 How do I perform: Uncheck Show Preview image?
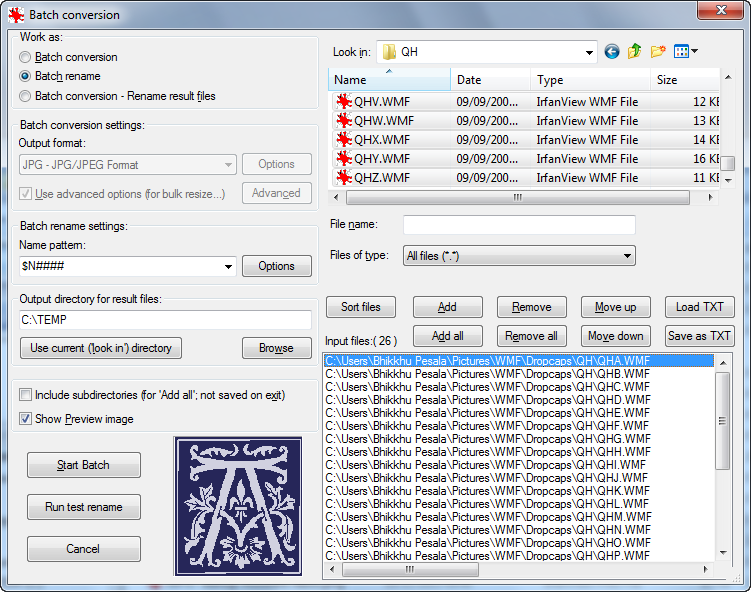tap(26, 419)
